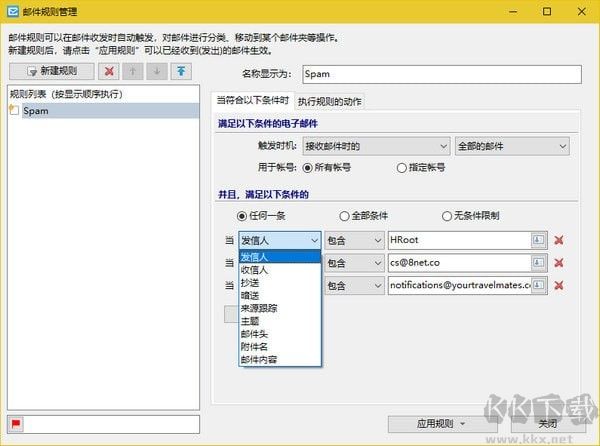The height and width of the screenshot is (446, 600).
Task: Open the 包含 dropdown in the cs@8net.co row
Action: (x=354, y=263)
